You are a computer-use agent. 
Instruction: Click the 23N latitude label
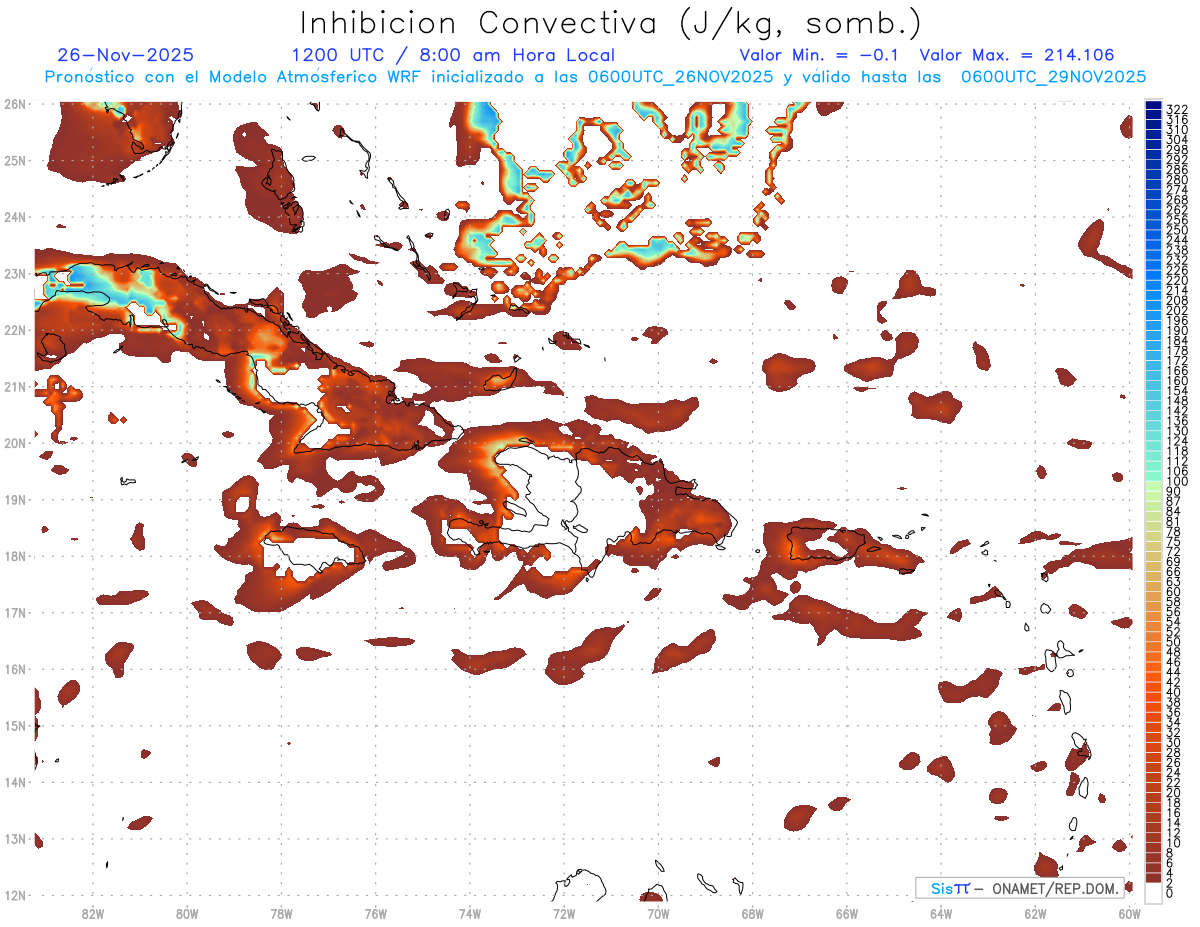click(15, 273)
